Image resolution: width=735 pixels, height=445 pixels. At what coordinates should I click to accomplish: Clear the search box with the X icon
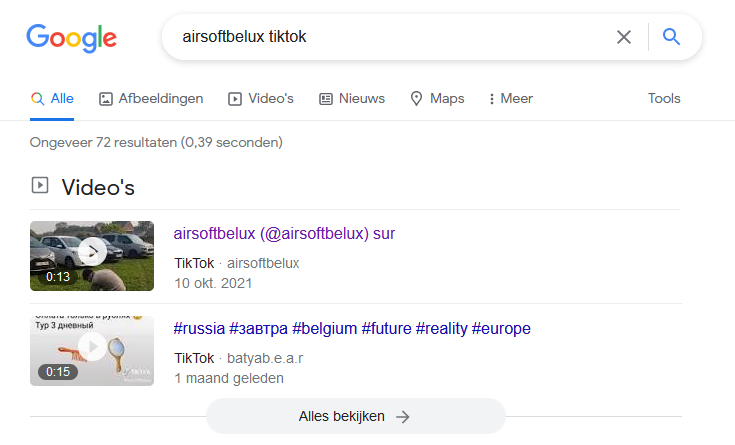[x=623, y=37]
